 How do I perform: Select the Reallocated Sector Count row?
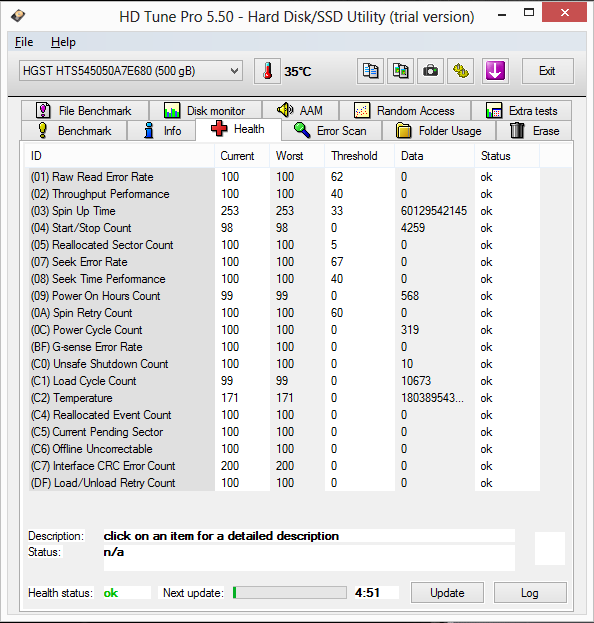[284, 245]
